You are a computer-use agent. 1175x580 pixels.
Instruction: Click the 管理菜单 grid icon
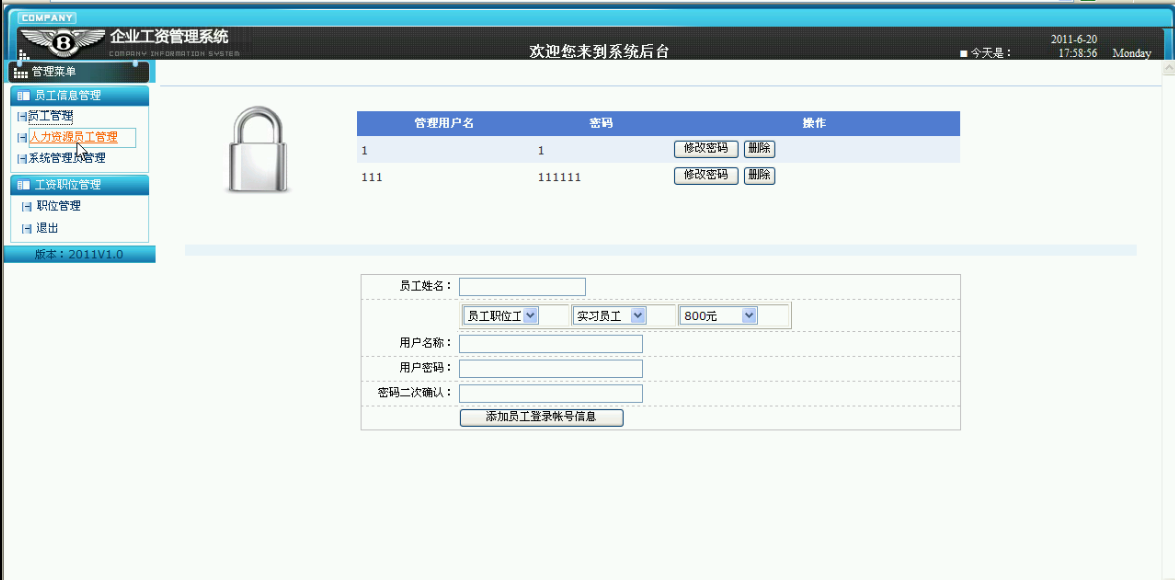tap(21, 72)
